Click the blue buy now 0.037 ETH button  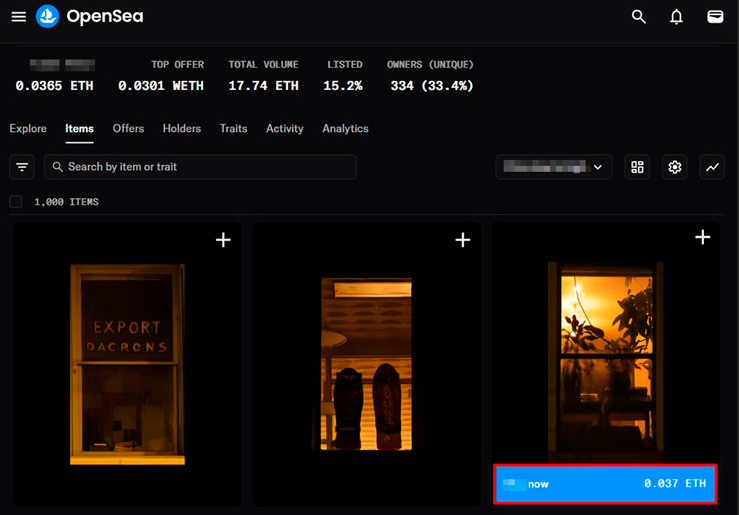tap(605, 484)
